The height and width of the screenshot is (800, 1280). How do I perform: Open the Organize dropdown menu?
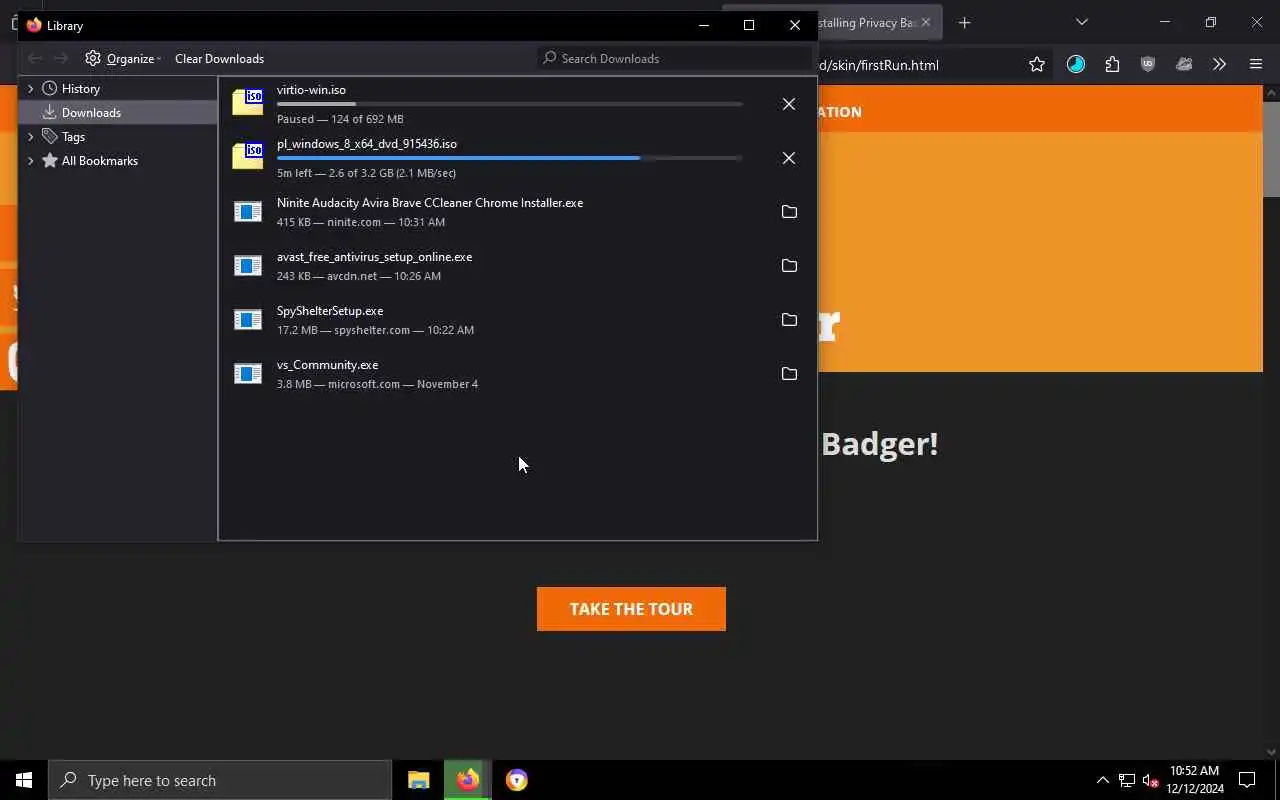click(123, 58)
